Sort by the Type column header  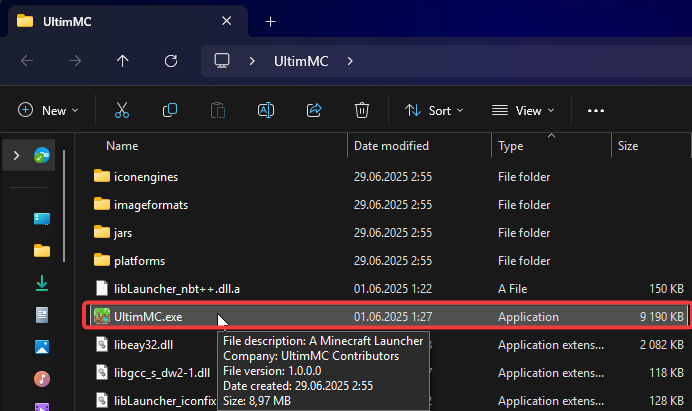[x=511, y=146]
